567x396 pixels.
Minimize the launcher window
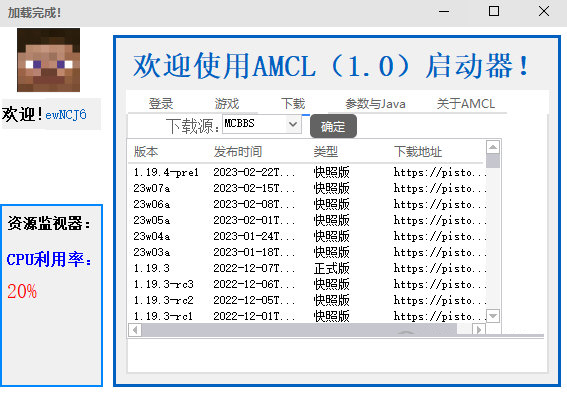tap(444, 12)
